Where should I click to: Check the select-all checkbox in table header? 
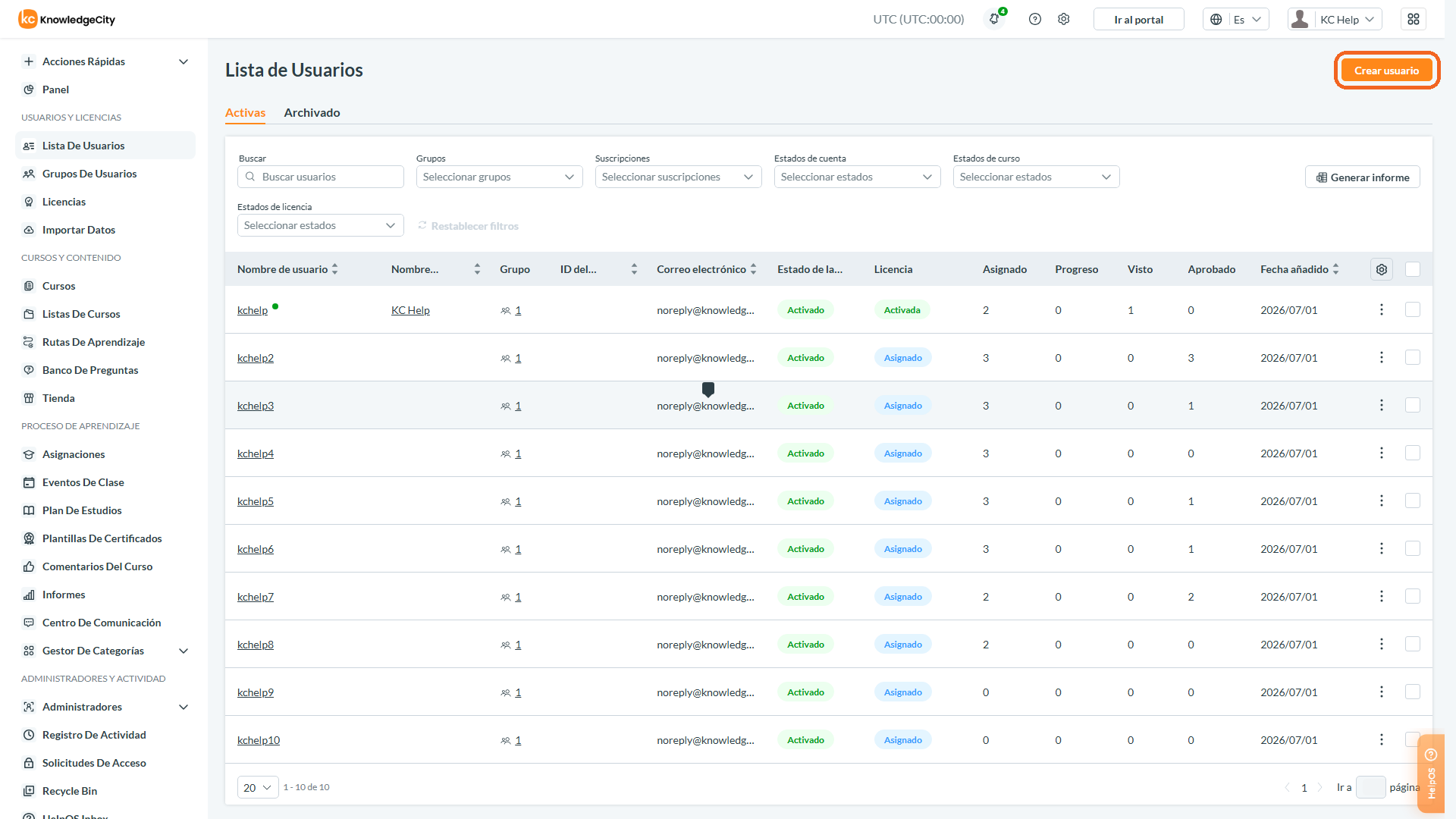pyautogui.click(x=1413, y=269)
